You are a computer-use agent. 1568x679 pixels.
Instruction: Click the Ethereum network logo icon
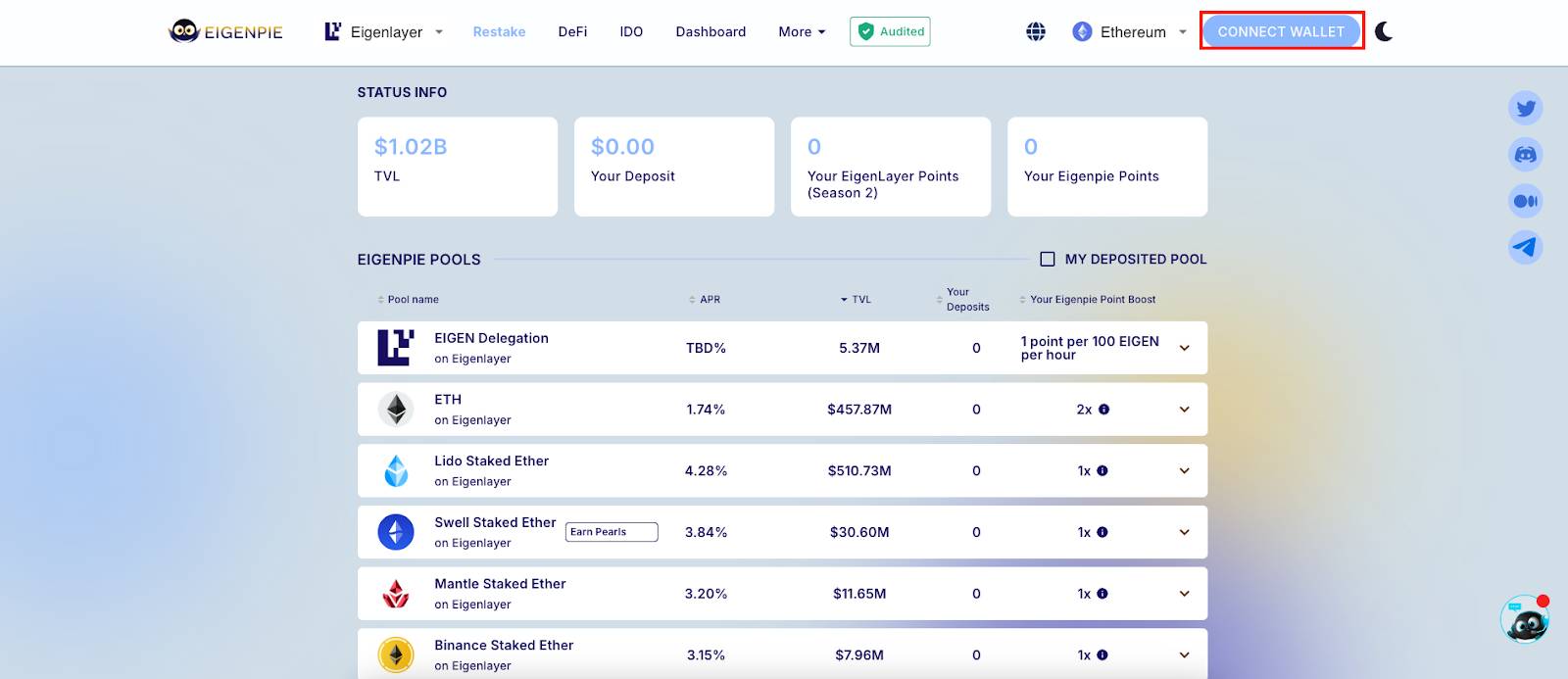pos(1082,31)
